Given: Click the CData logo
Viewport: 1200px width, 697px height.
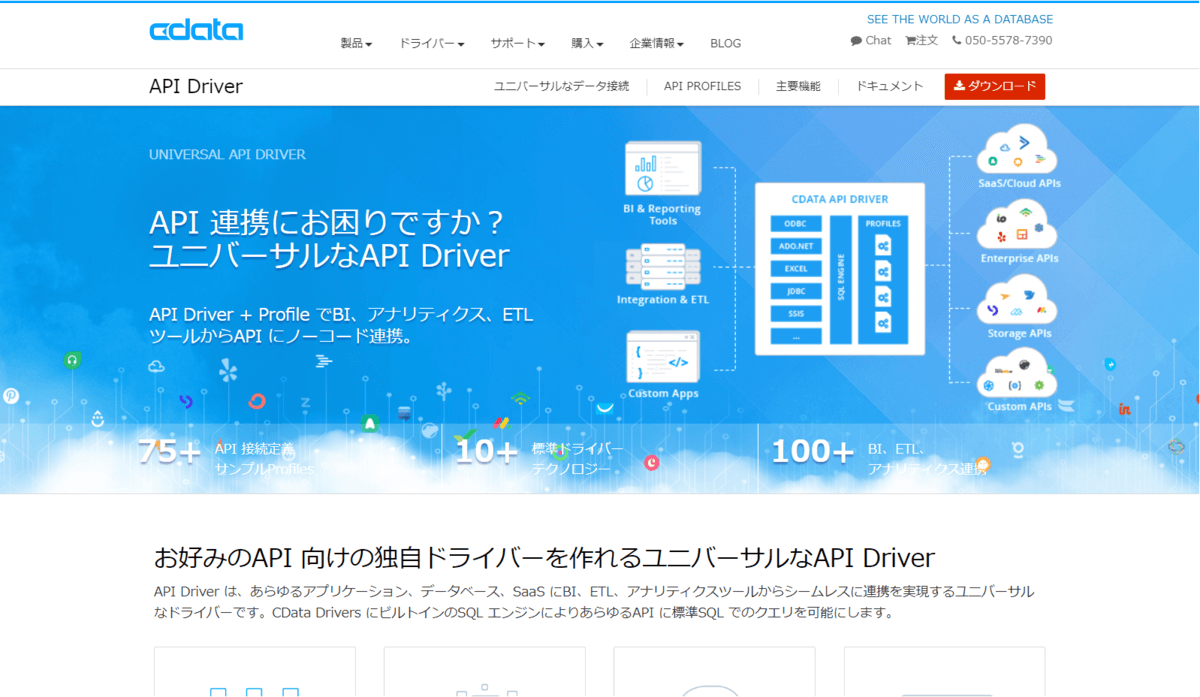Looking at the screenshot, I should point(196,29).
